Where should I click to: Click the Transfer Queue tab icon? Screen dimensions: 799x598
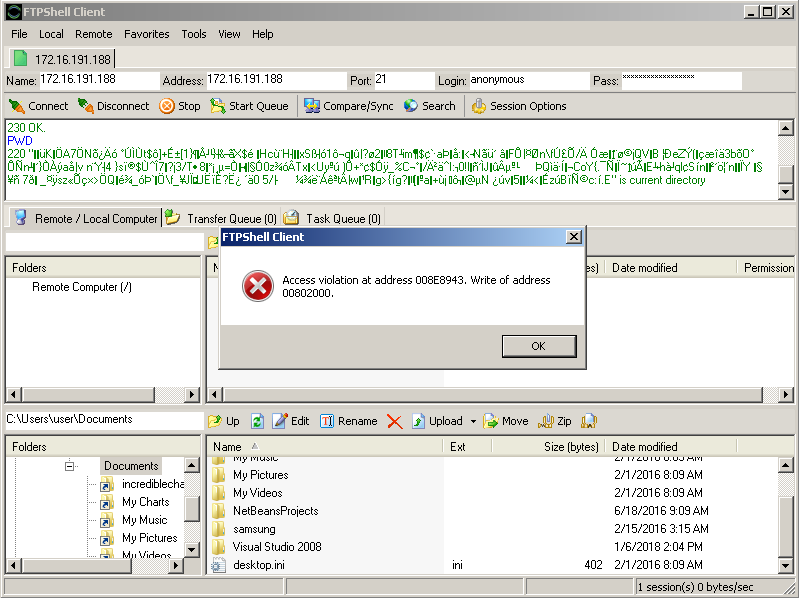tap(173, 218)
